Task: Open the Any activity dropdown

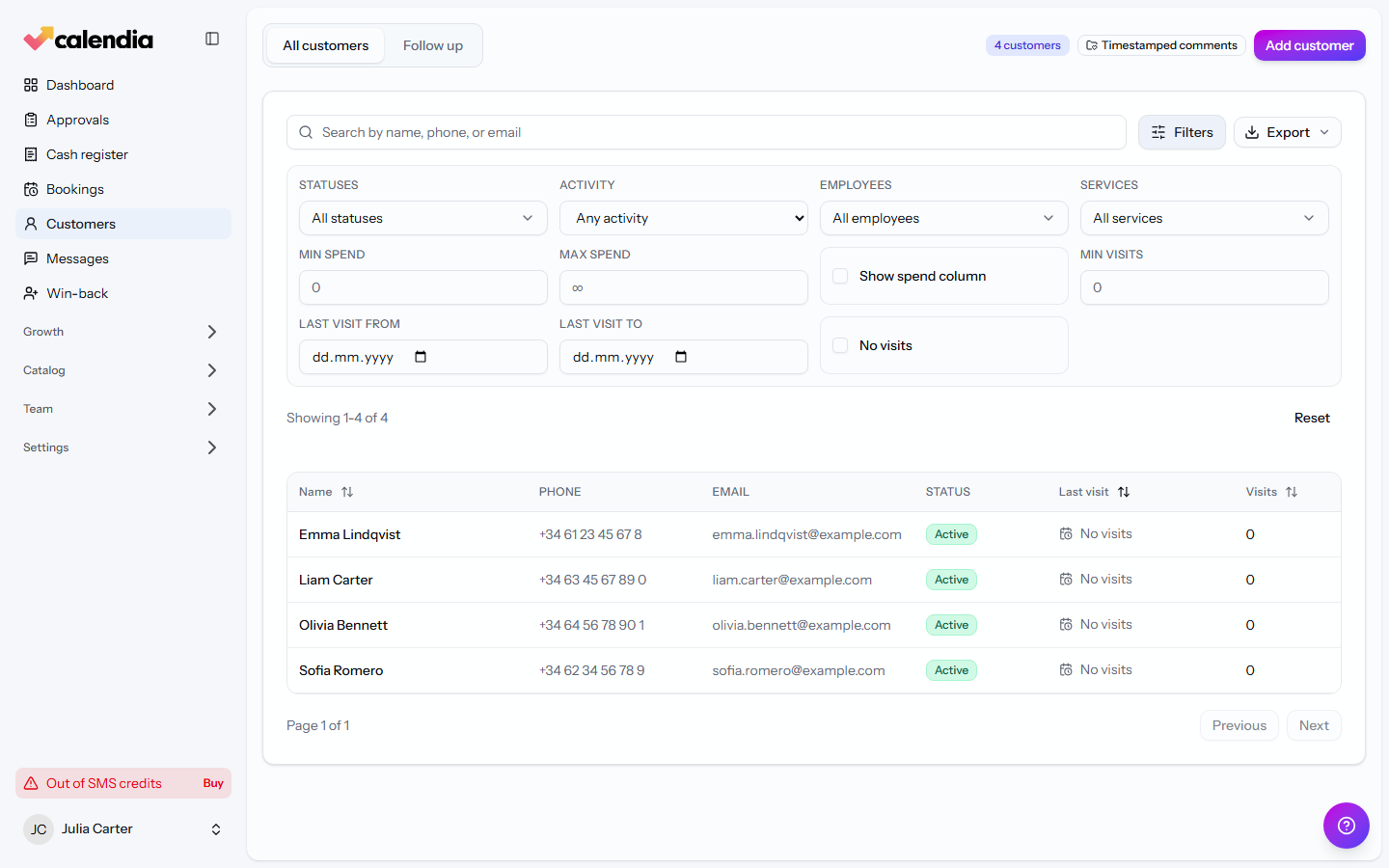Action: click(684, 218)
